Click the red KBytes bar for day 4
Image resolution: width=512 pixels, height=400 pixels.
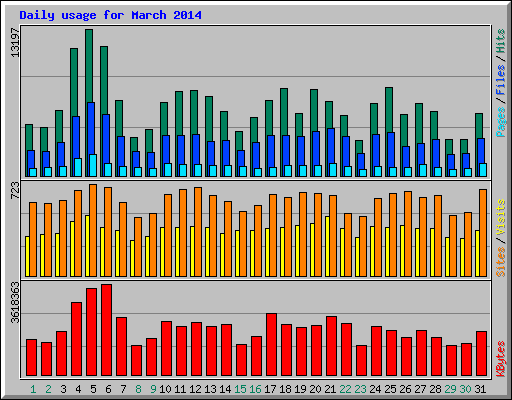76,339
